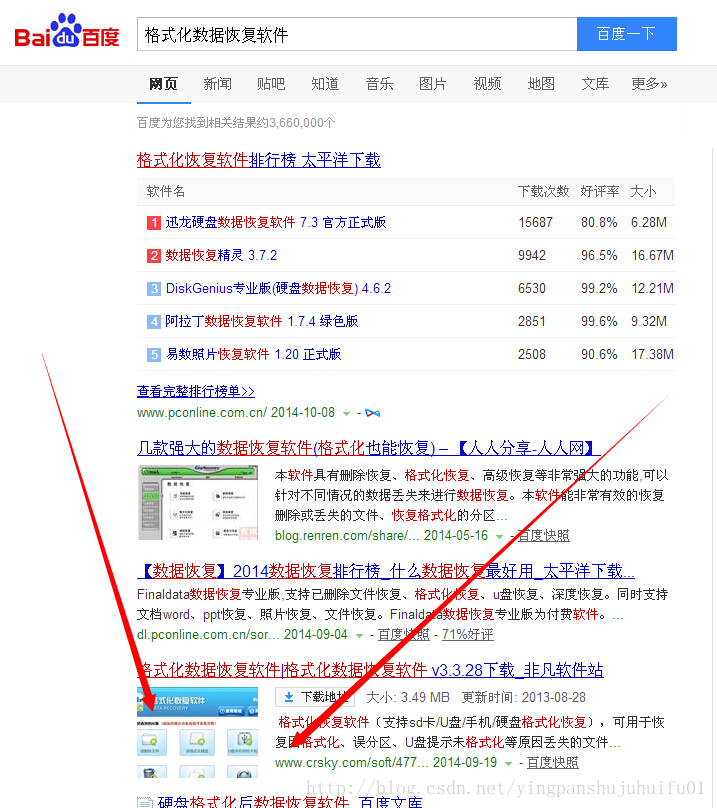Click rank 3 blue number badge
The image size is (717, 808).
(x=154, y=289)
